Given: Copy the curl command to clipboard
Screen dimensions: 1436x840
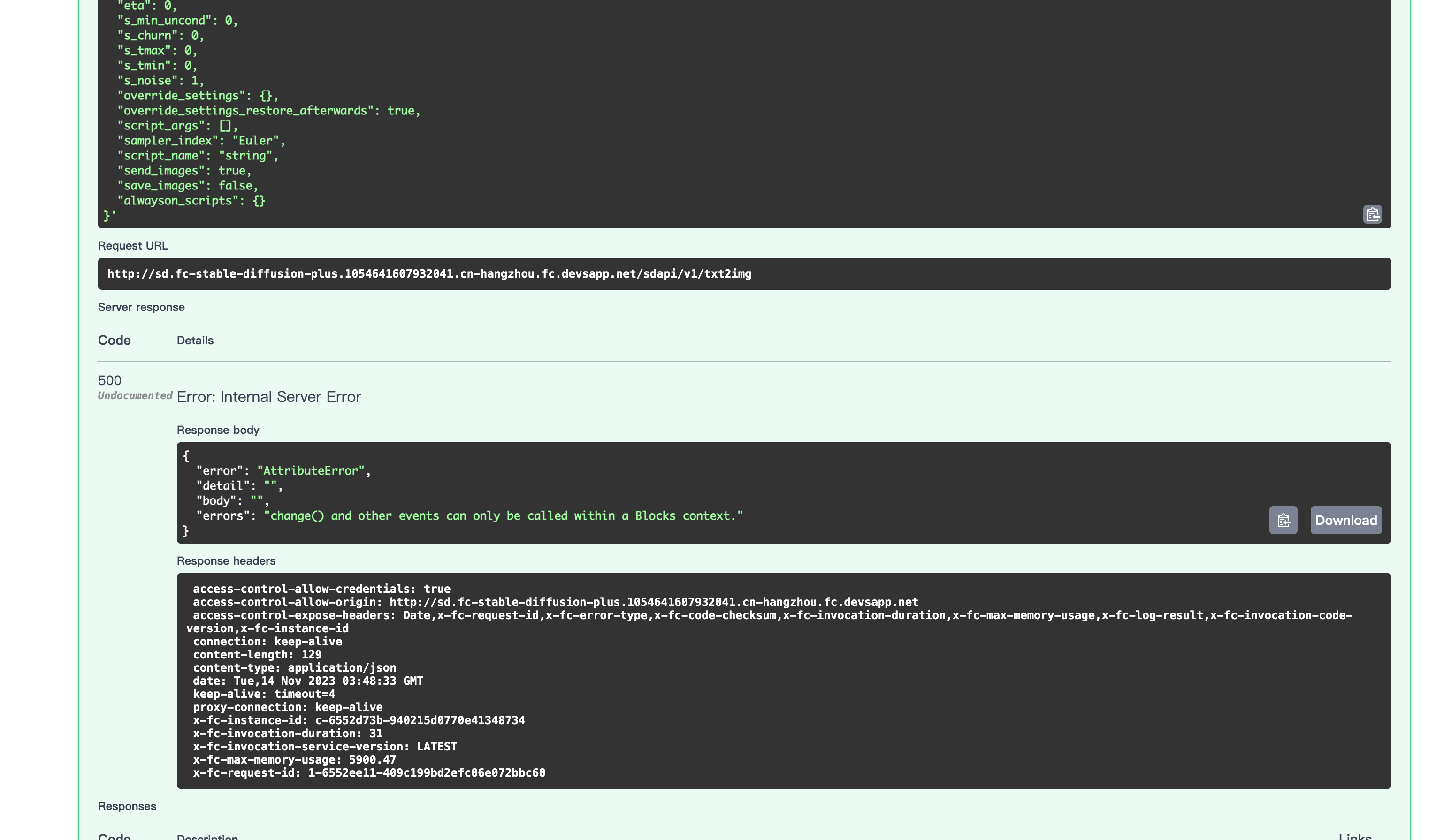Looking at the screenshot, I should tap(1372, 215).
